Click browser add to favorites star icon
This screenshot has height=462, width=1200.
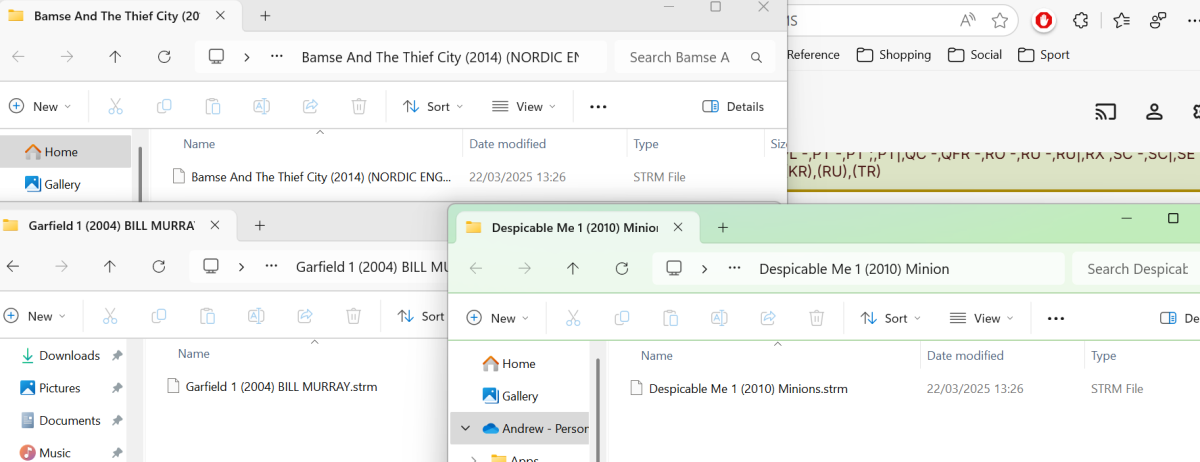(1000, 20)
